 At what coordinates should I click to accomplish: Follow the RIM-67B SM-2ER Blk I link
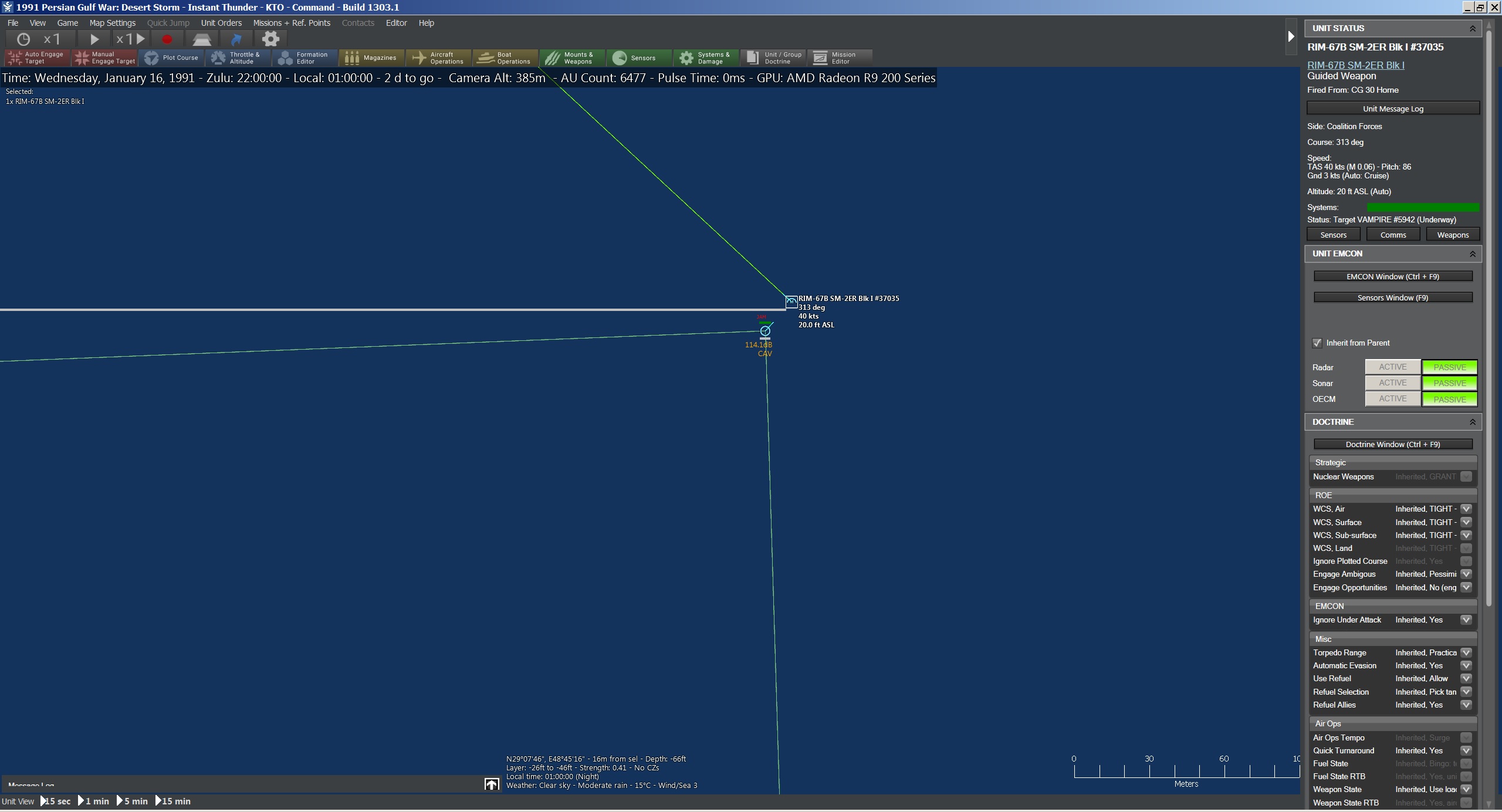coord(1355,65)
